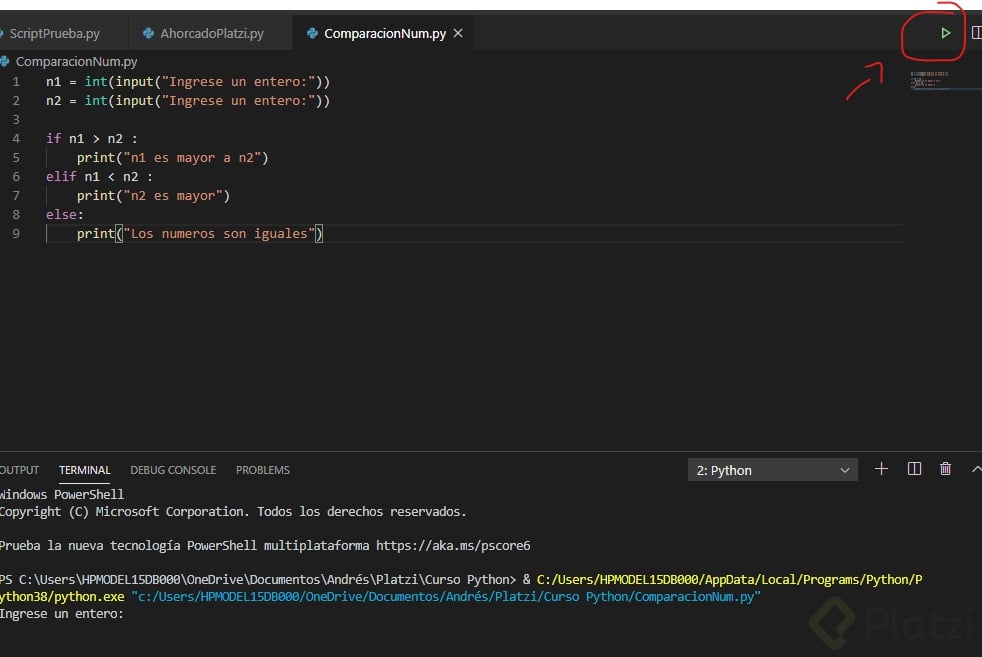Click the ComparacionNum.py breadcrumb
This screenshot has width=982, height=657.
(76, 61)
